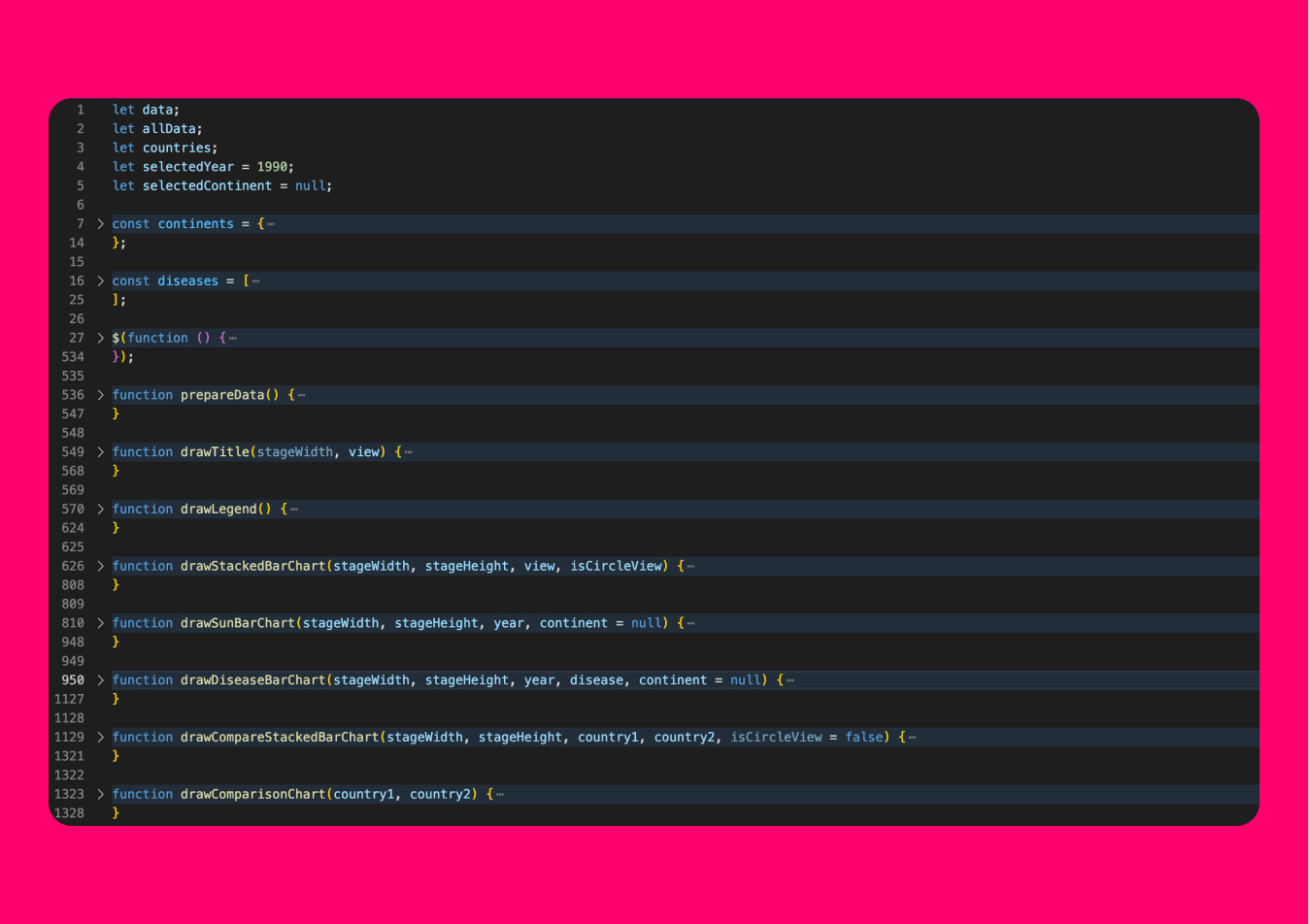Unfold the drawComparisonChart function chevron
Image resolution: width=1309 pixels, height=924 pixels.
point(100,795)
